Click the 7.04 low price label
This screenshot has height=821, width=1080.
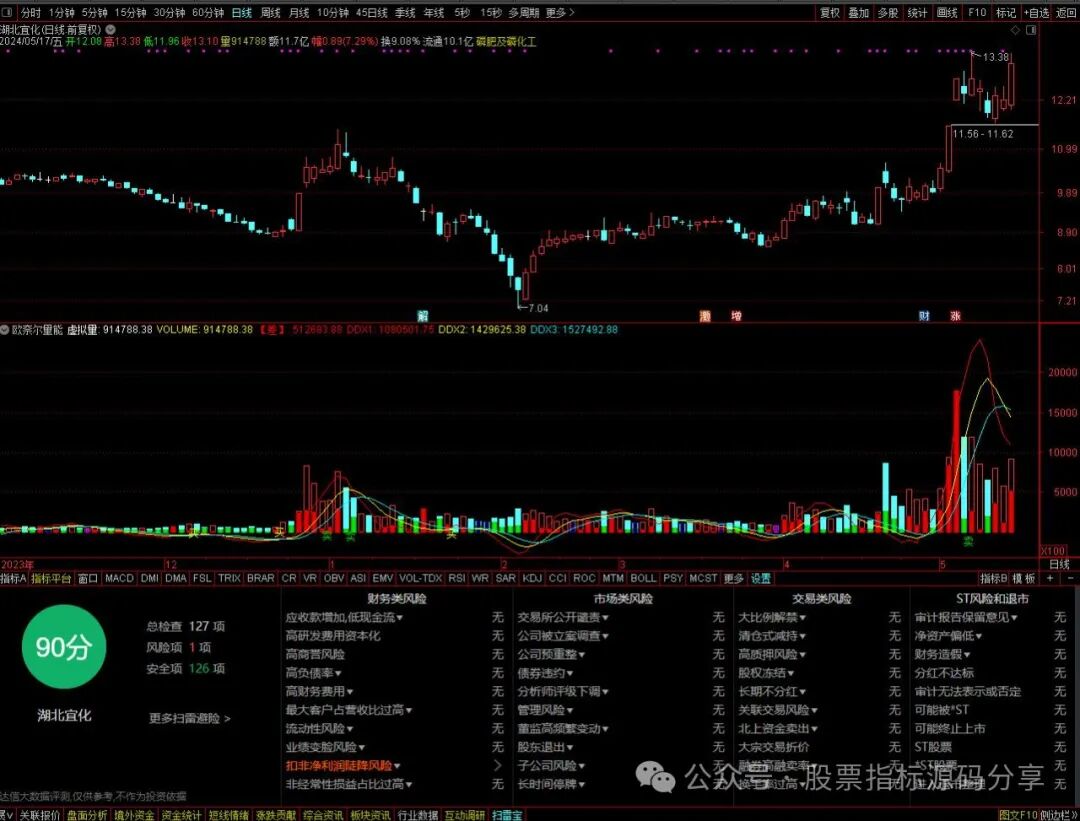pyautogui.click(x=539, y=308)
